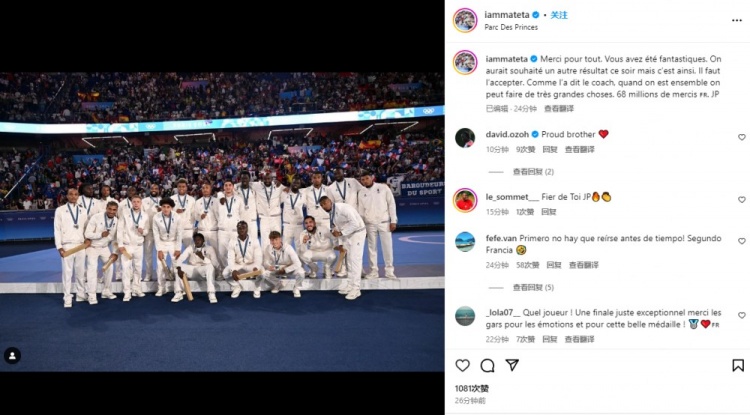
Task: Like david.ozoh's Proud brother comment
Action: click(741, 137)
